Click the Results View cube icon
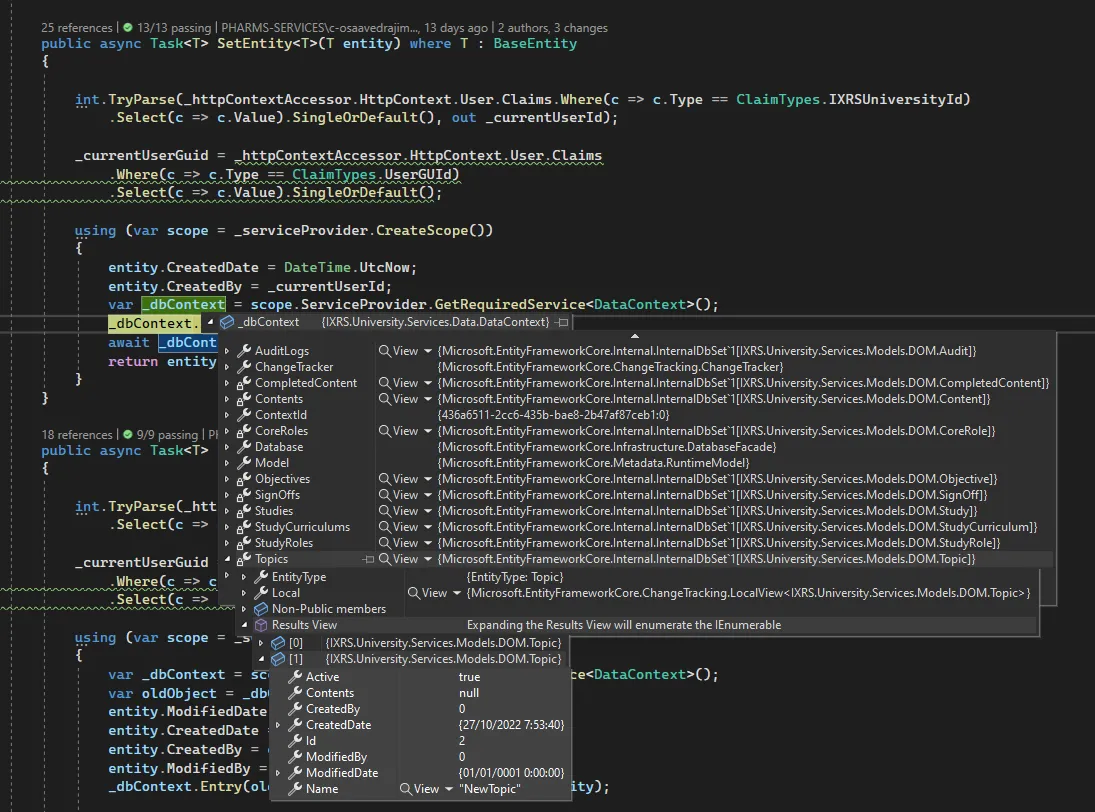 pos(261,625)
